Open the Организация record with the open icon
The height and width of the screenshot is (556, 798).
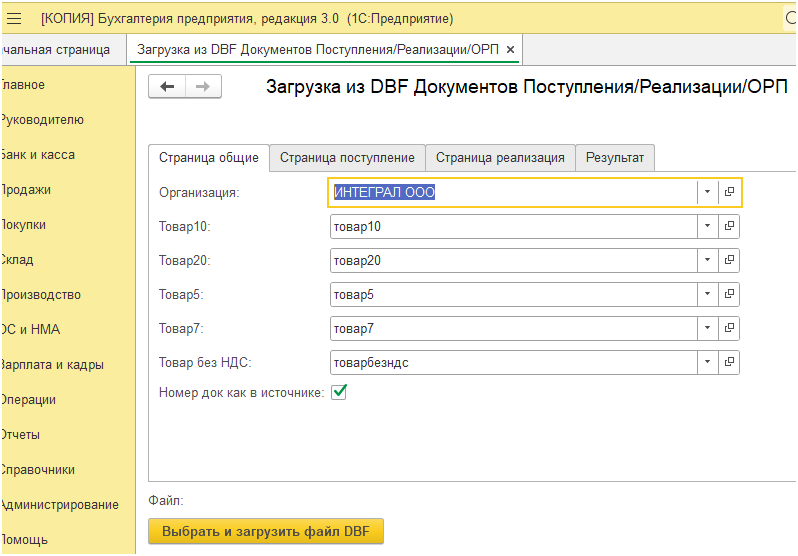pos(729,192)
